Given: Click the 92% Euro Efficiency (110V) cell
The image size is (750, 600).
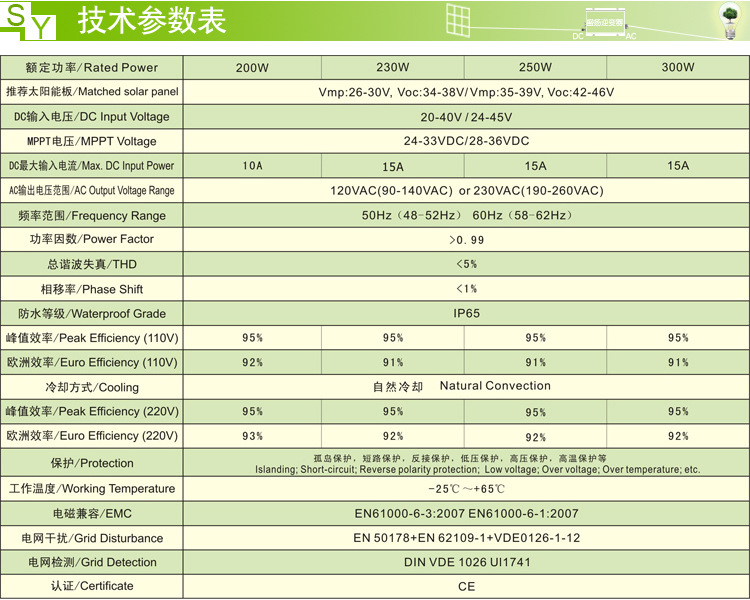Looking at the screenshot, I should click(252, 362).
